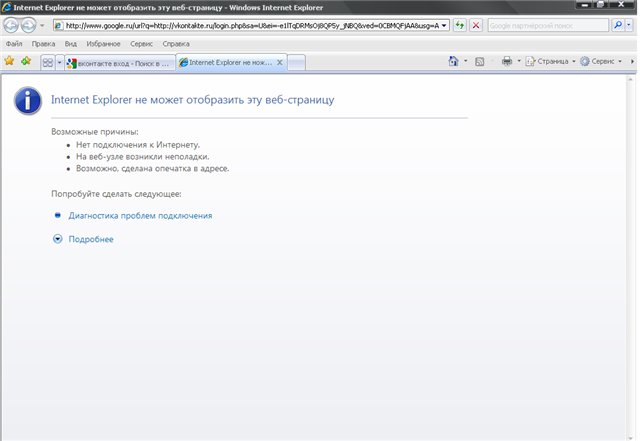This screenshot has width=640, height=441.
Task: Open the Справка menu
Action: pos(176,44)
